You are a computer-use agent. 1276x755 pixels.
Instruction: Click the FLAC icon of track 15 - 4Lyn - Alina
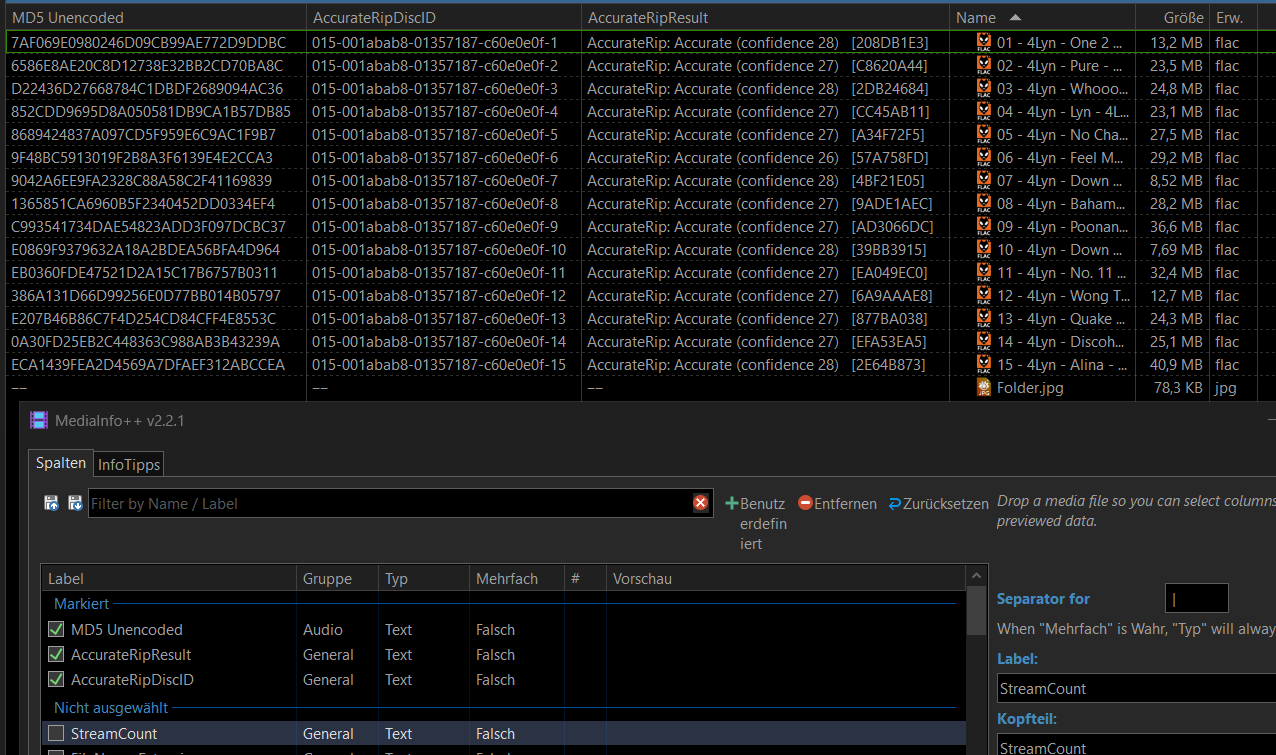point(984,365)
